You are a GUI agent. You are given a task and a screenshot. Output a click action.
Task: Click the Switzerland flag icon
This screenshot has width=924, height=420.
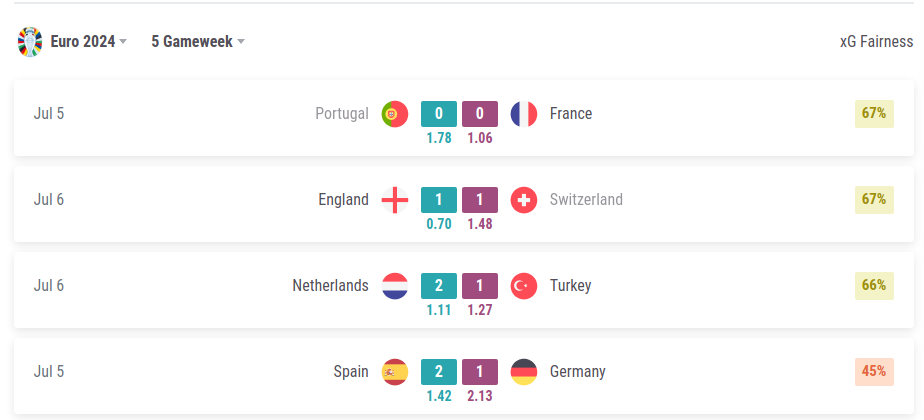[x=524, y=200]
